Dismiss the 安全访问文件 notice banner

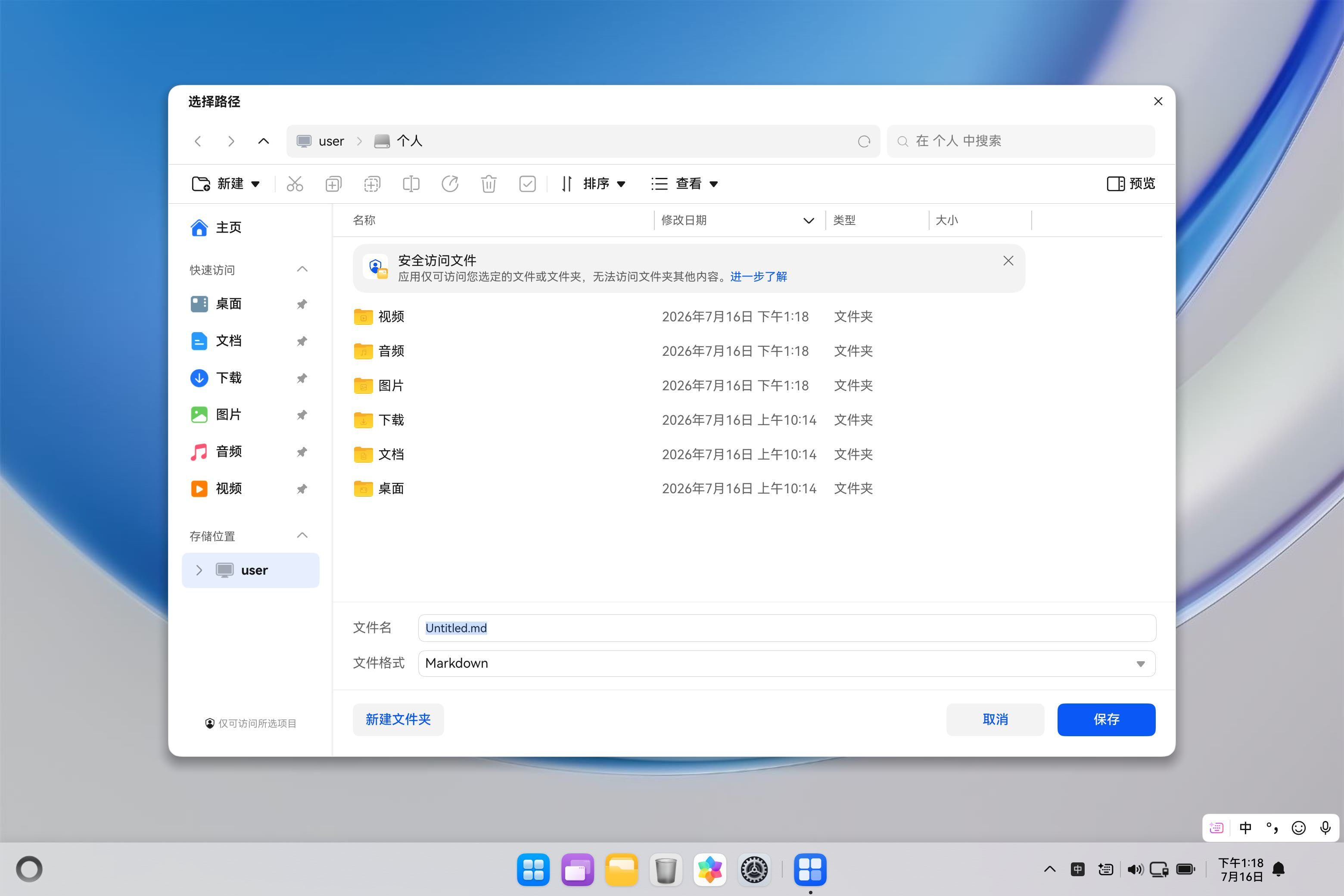(1008, 261)
